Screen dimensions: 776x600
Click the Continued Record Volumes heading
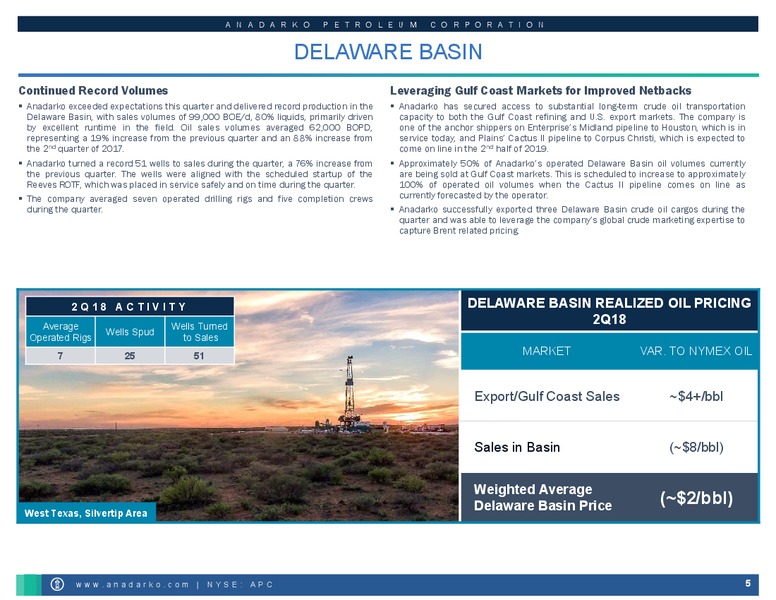93,91
